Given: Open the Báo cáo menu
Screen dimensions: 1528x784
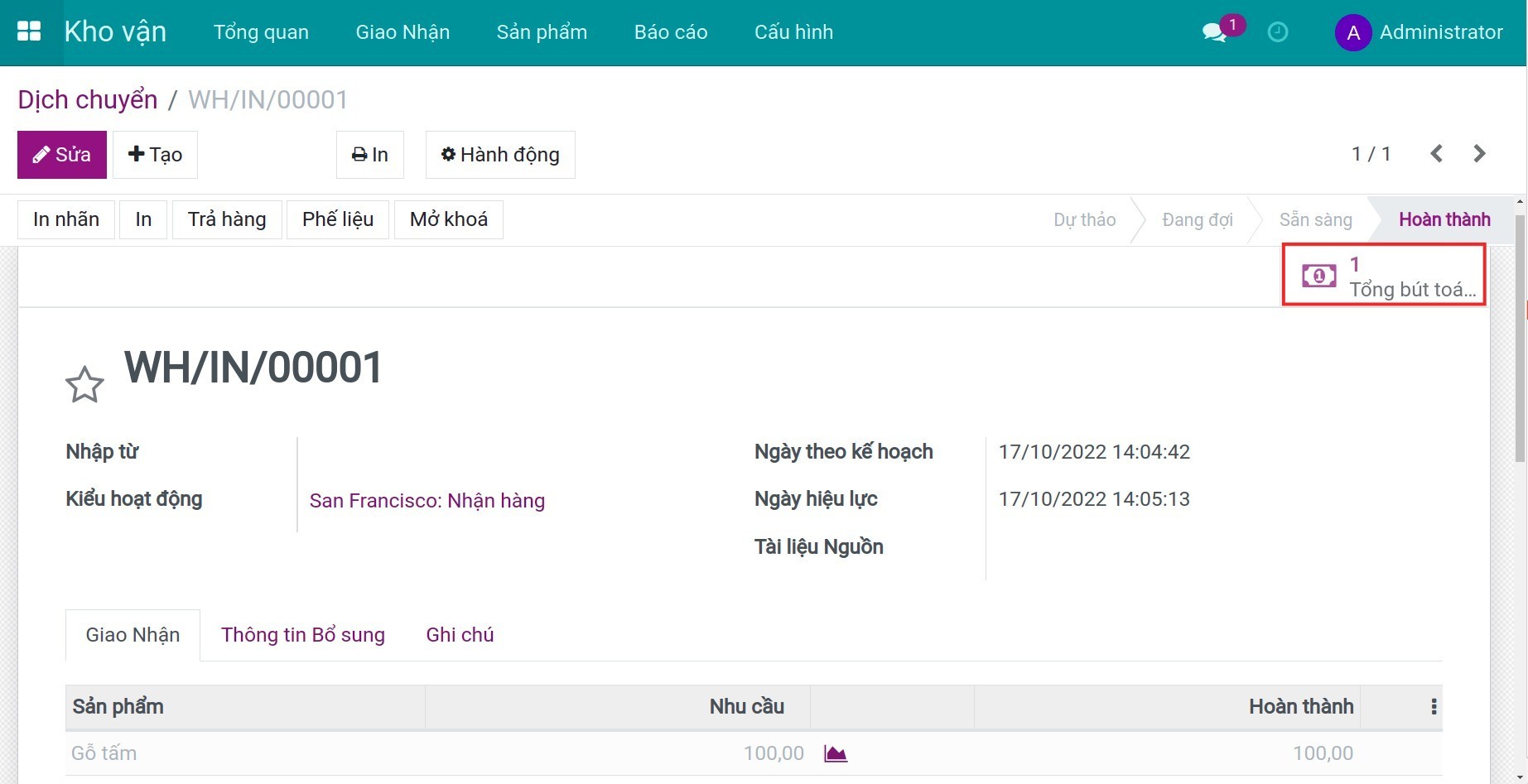Looking at the screenshot, I should coord(670,32).
